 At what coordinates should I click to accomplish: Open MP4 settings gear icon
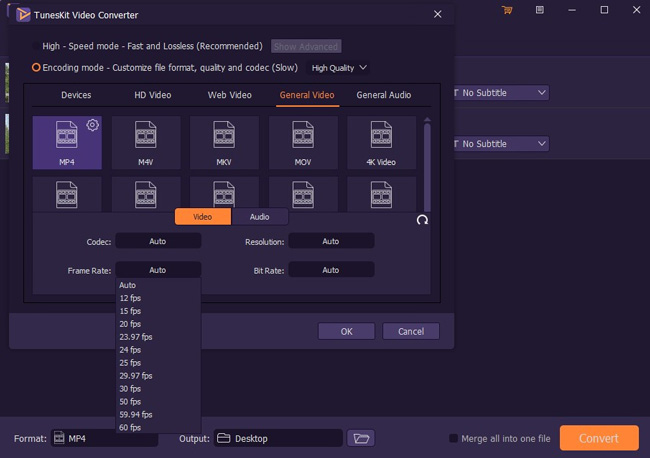pos(93,125)
